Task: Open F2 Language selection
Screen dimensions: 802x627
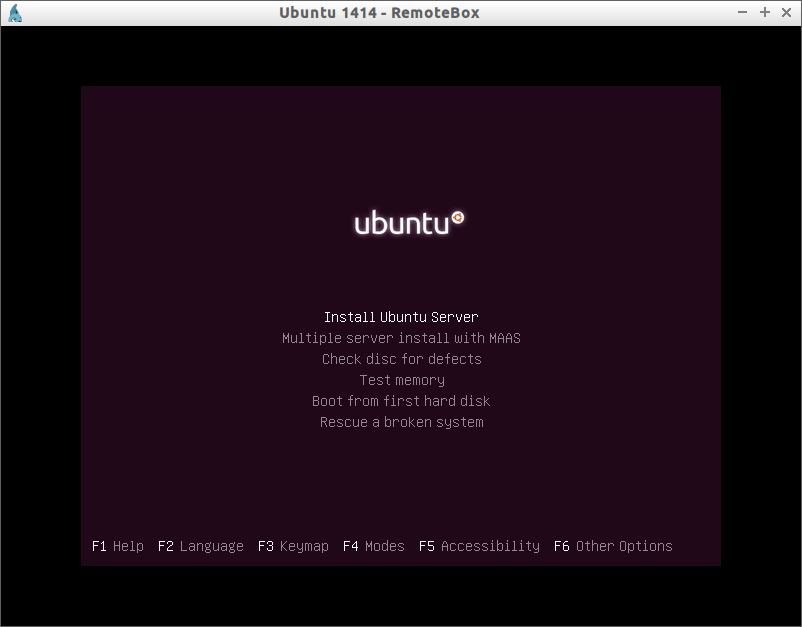Action: pyautogui.click(x=200, y=546)
